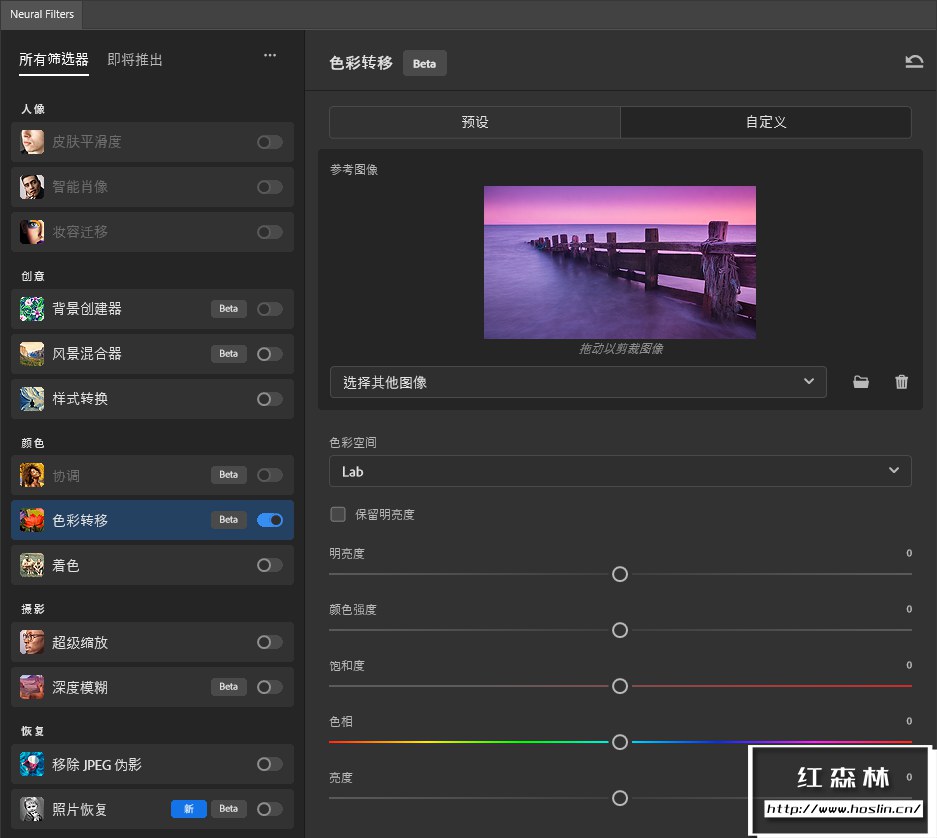Delete reference image with trash icon
Image resolution: width=937 pixels, height=838 pixels.
pyautogui.click(x=902, y=382)
